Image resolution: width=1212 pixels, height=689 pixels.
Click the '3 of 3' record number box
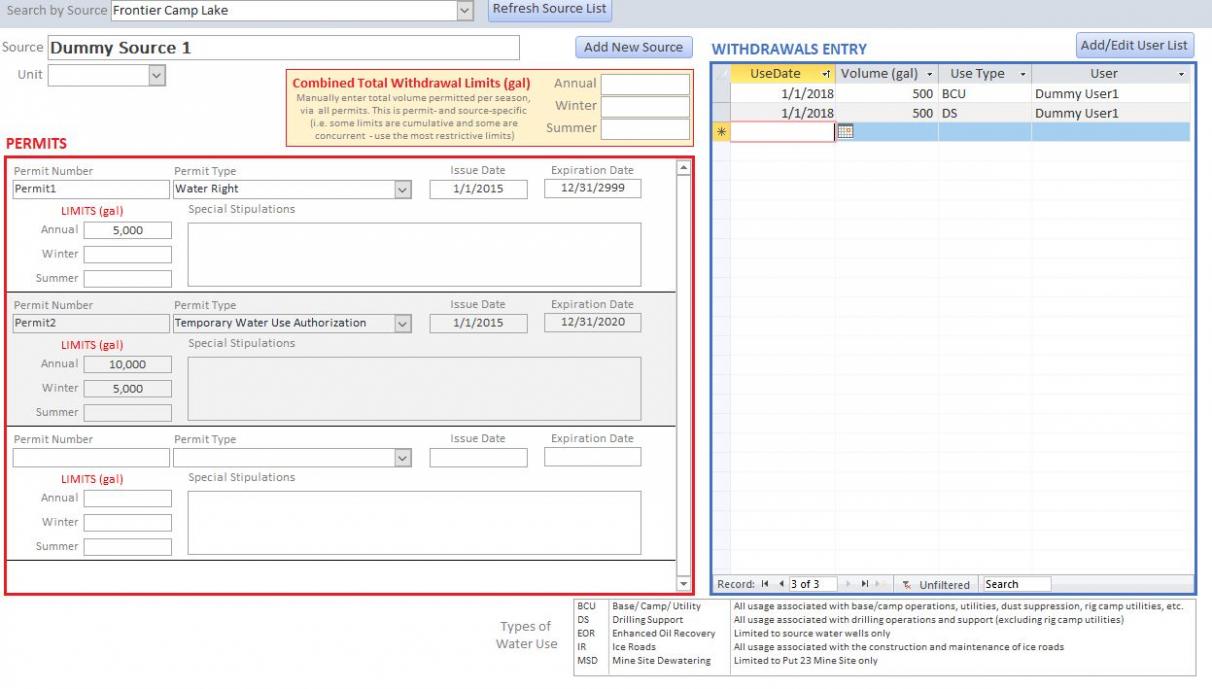[812, 584]
